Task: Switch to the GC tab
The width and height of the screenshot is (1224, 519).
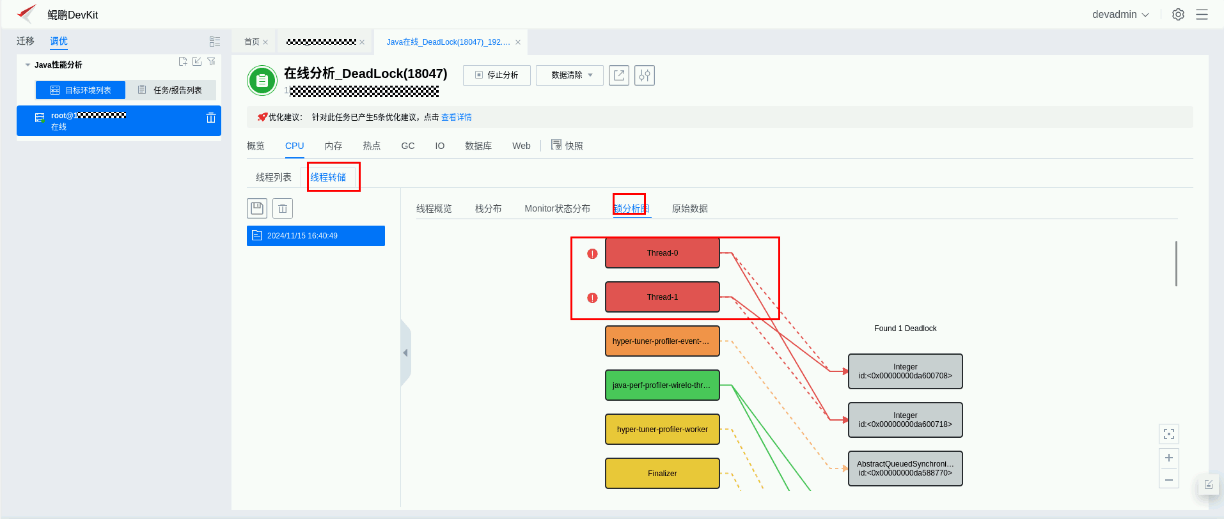Action: pos(408,146)
